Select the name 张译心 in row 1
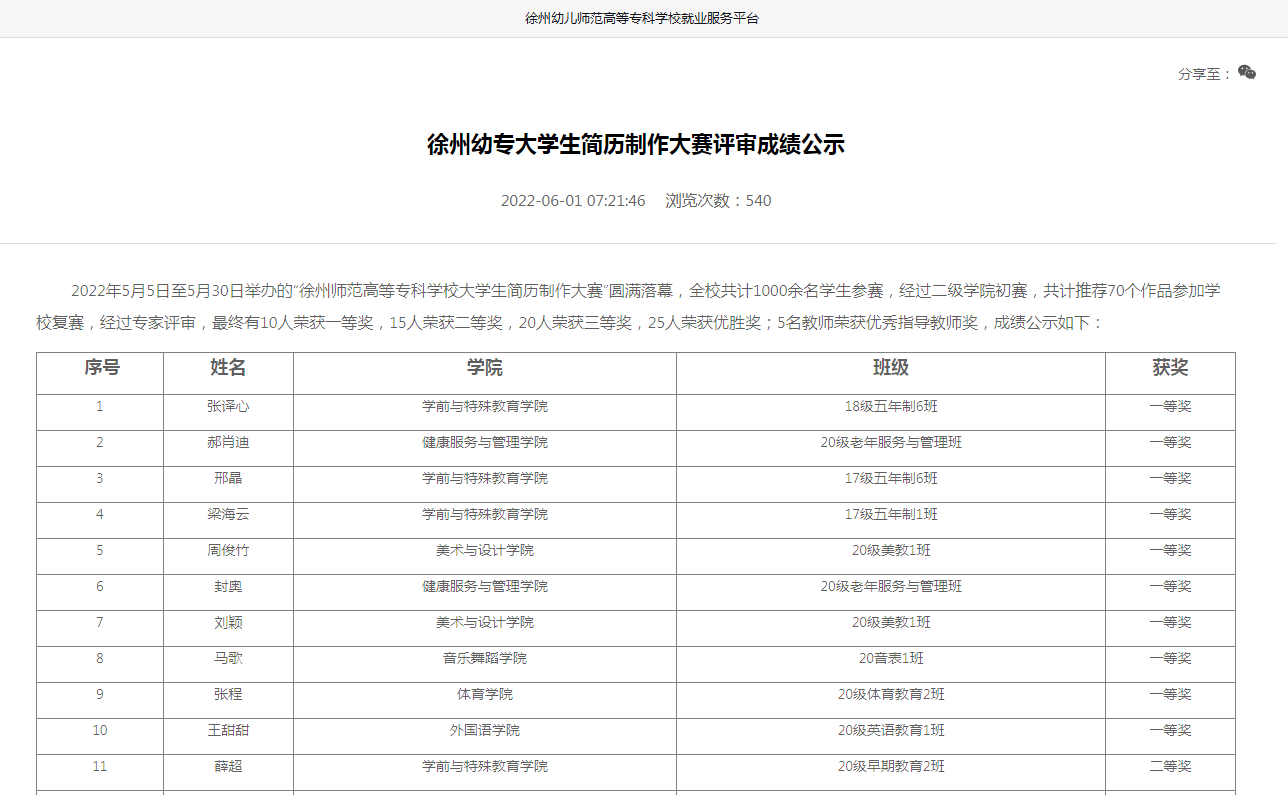The width and height of the screenshot is (1288, 795). (x=228, y=407)
